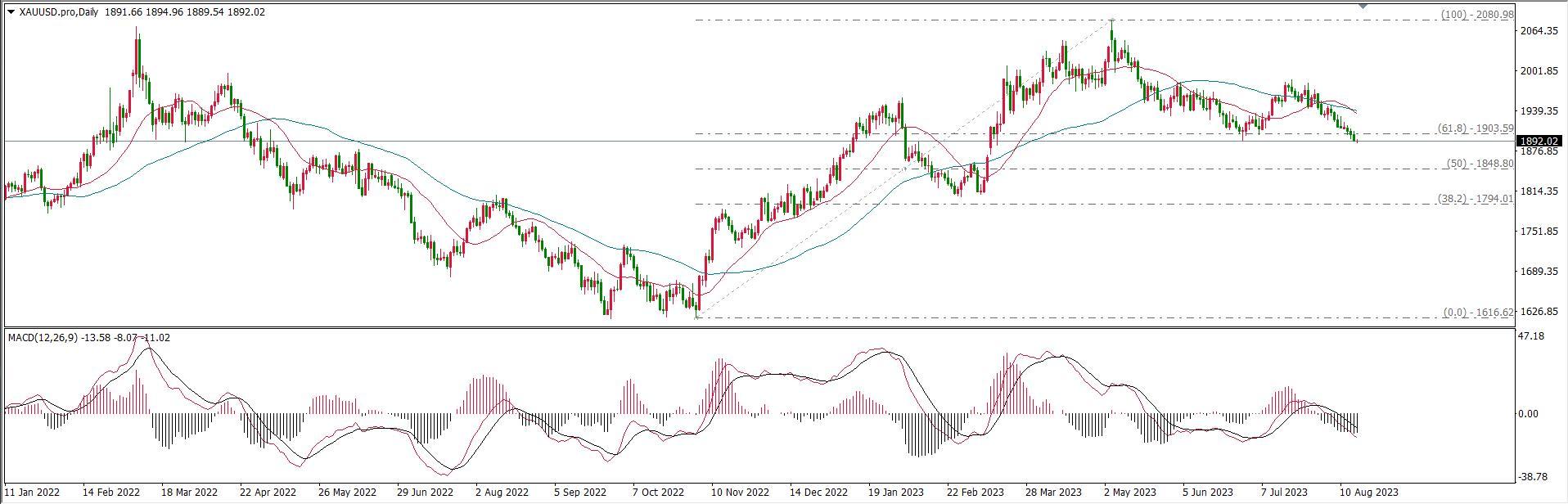Click the 2 May 2023 date label
Screen dimensions: 1568x504
[x=1131, y=493]
